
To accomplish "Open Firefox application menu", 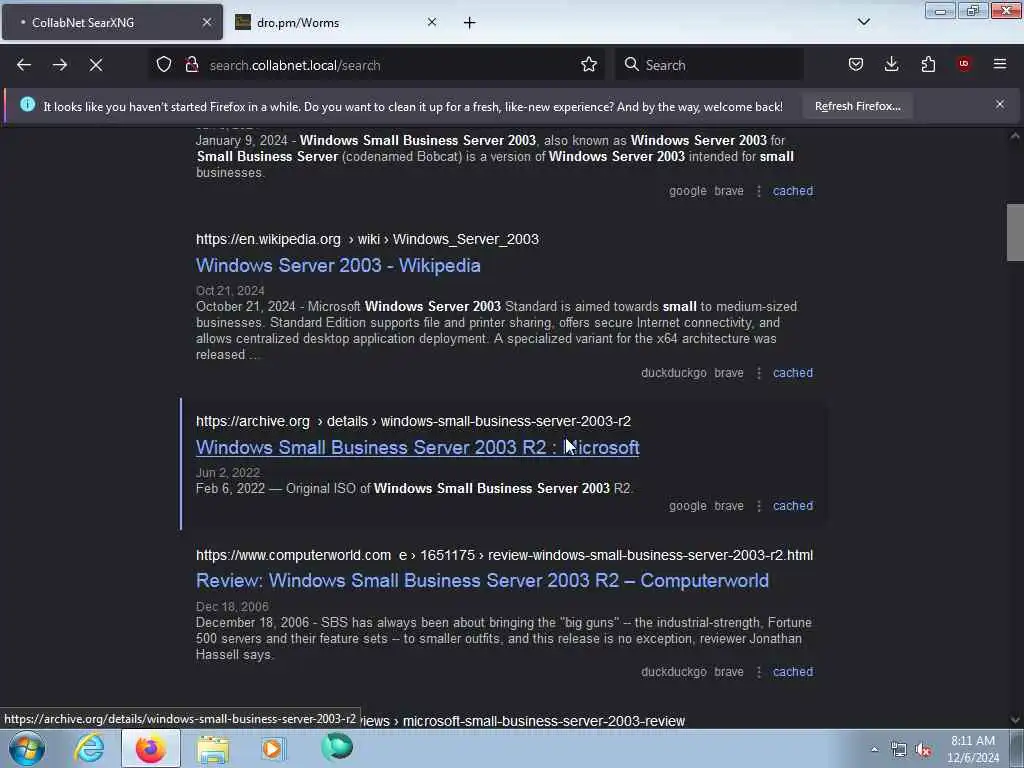I will (1000, 64).
